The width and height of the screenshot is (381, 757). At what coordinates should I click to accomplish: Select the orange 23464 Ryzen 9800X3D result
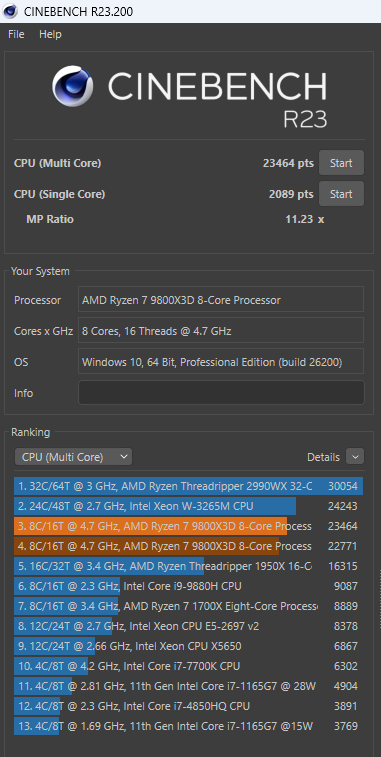pyautogui.click(x=188, y=526)
